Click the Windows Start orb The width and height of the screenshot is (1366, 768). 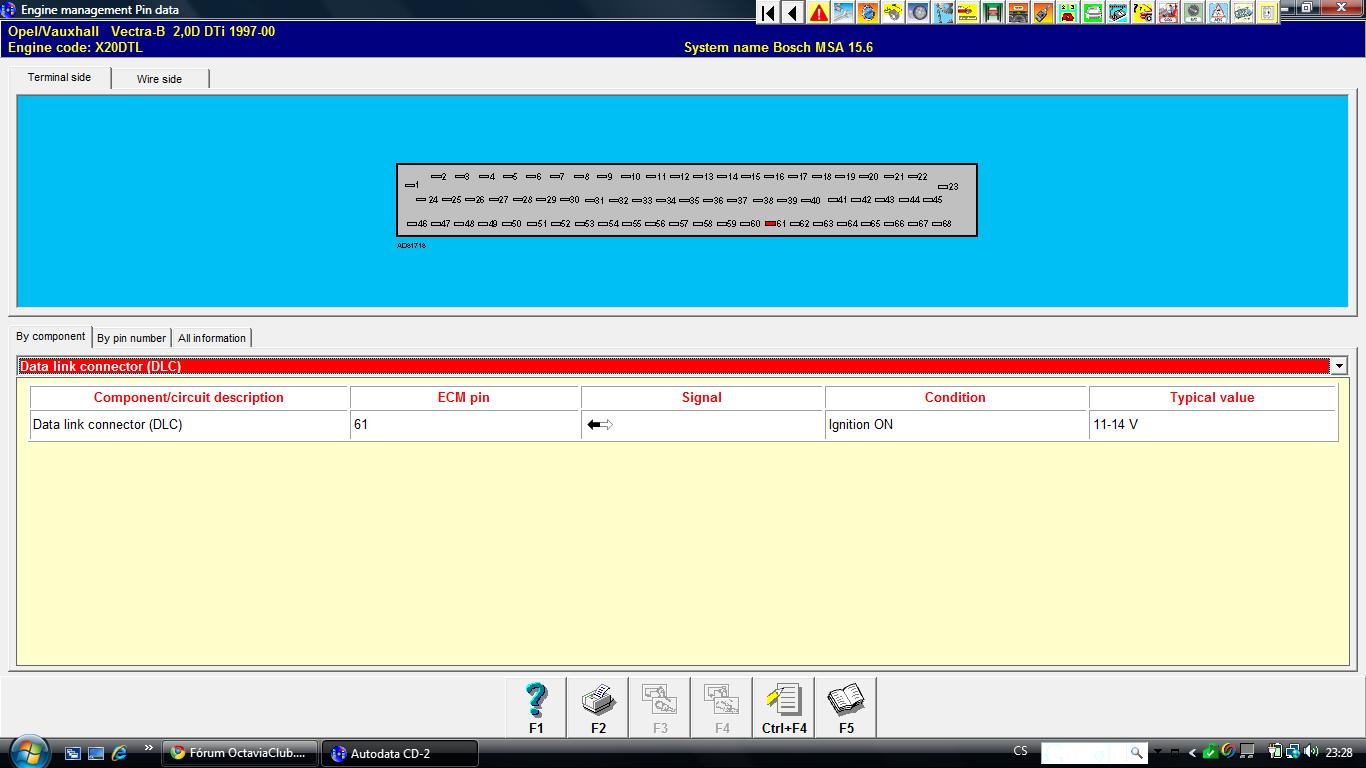coord(27,751)
